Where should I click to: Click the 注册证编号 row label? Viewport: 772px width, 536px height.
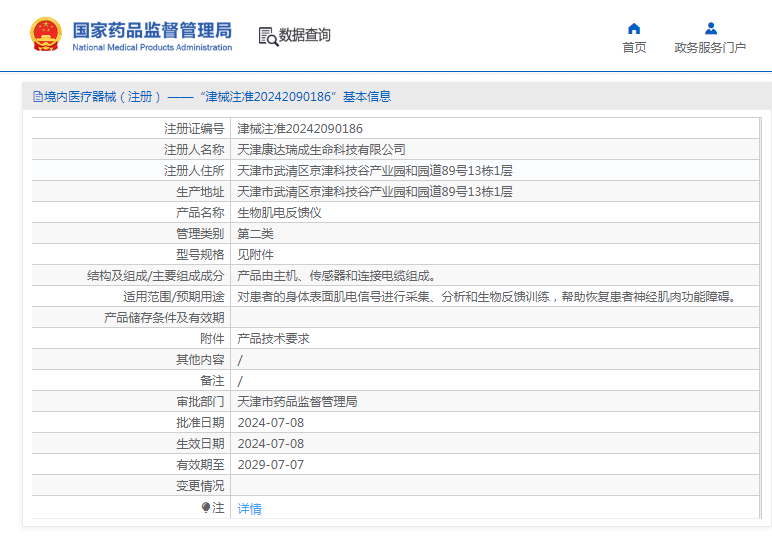[194, 128]
